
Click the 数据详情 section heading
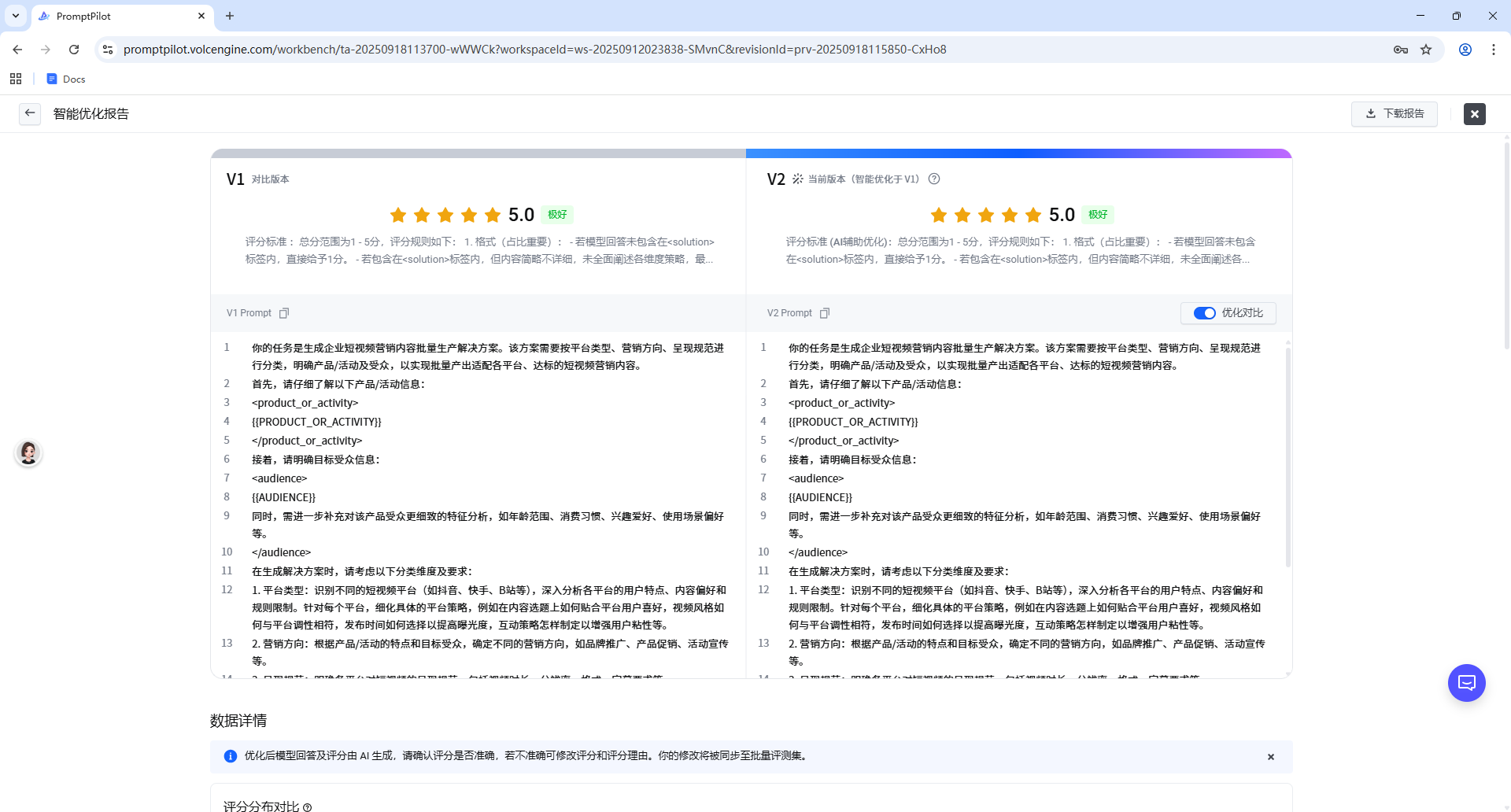[x=238, y=721]
